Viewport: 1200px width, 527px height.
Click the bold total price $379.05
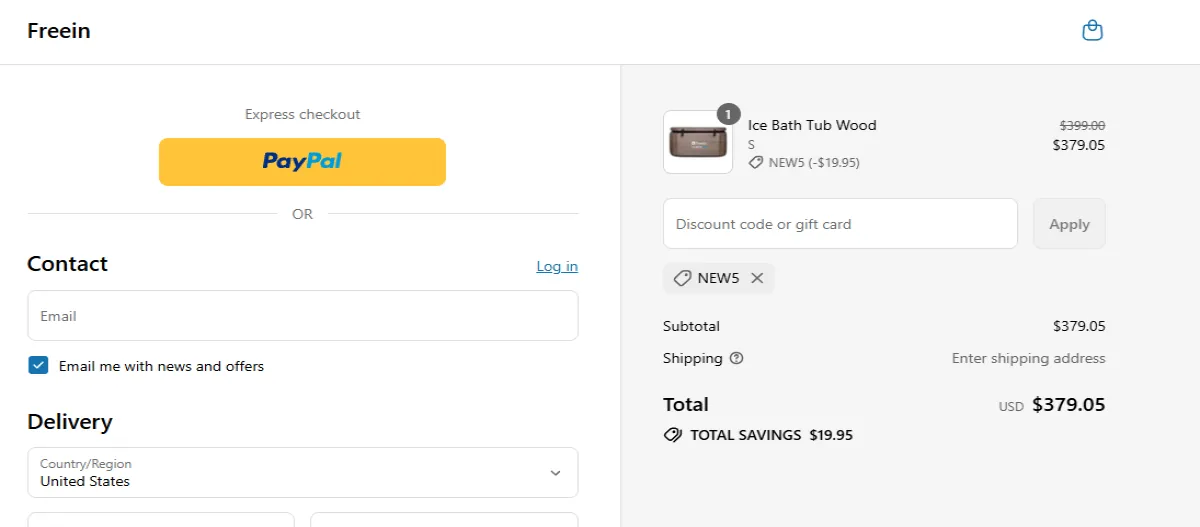(1068, 405)
